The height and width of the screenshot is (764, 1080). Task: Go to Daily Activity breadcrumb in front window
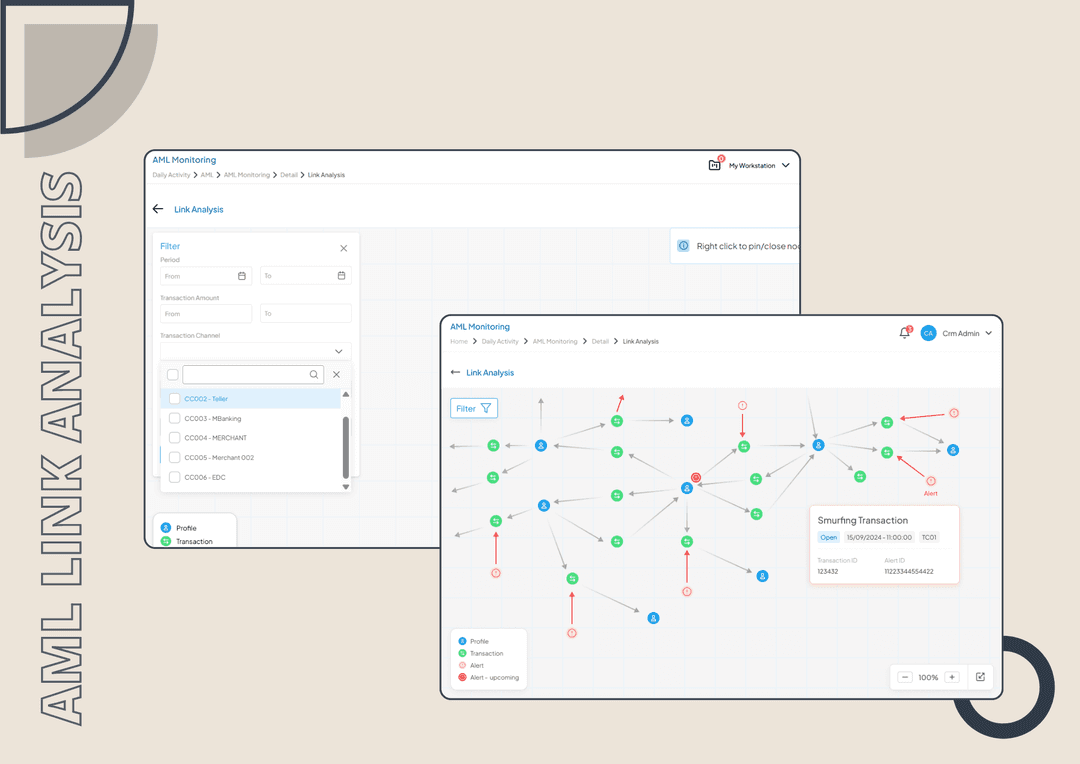[x=500, y=342]
